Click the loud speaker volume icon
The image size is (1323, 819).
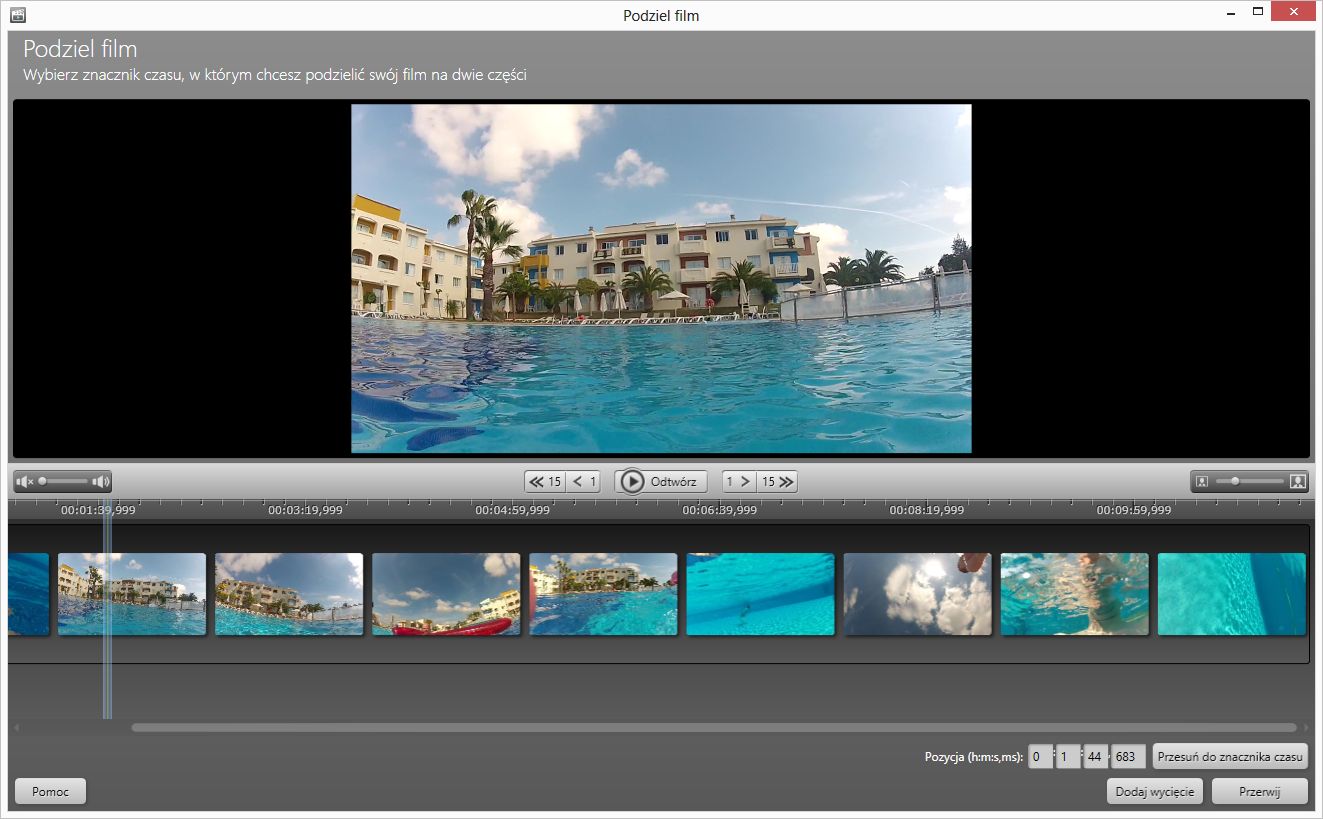(100, 482)
